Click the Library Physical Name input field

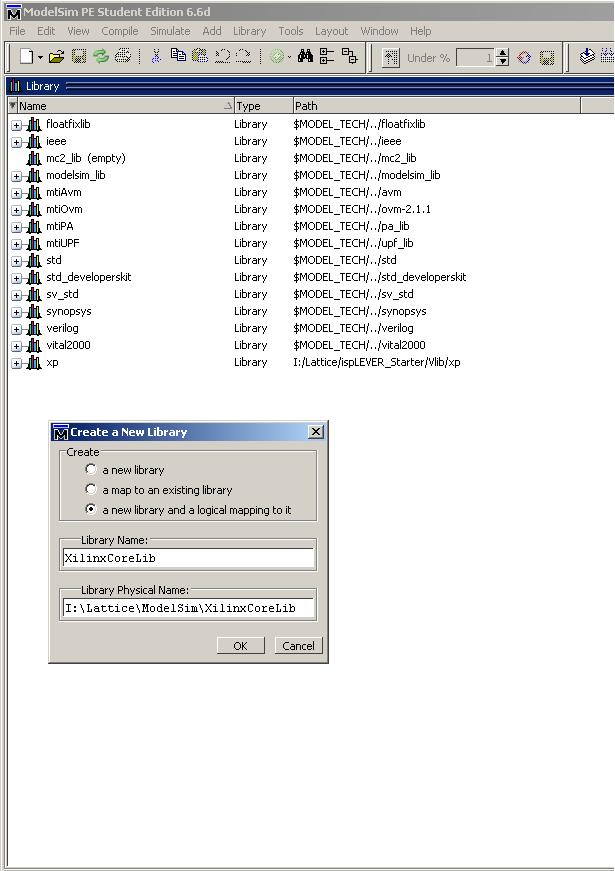pos(189,608)
